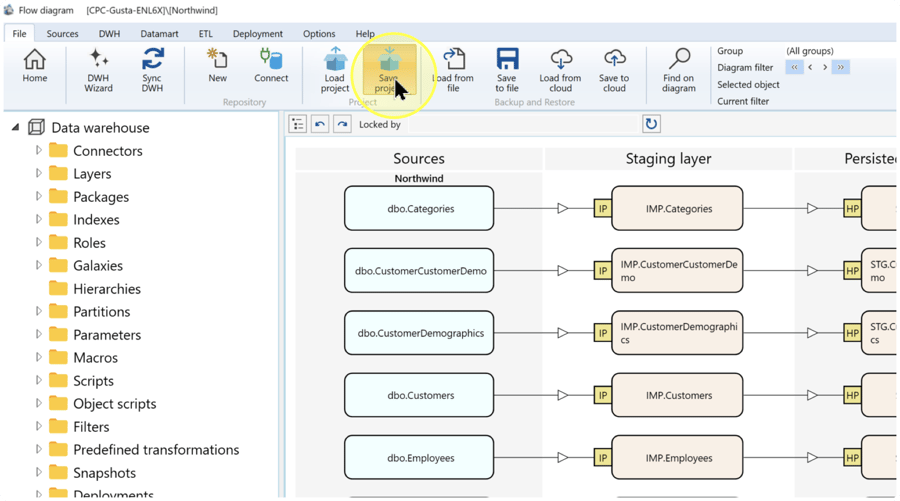900x501 pixels.
Task: Click IP badge on IMP.CustomerCustomerDemo
Action: point(603,270)
